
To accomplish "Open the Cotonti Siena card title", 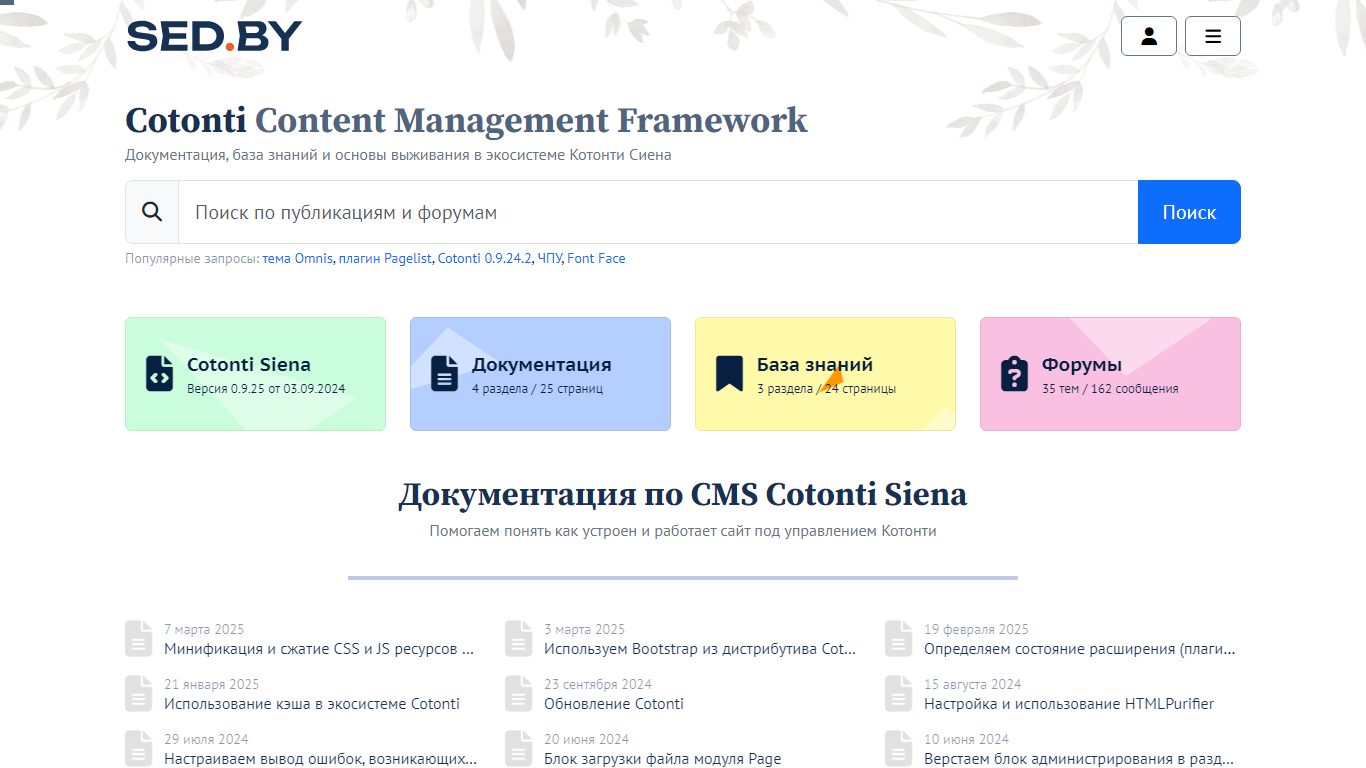I will (249, 365).
